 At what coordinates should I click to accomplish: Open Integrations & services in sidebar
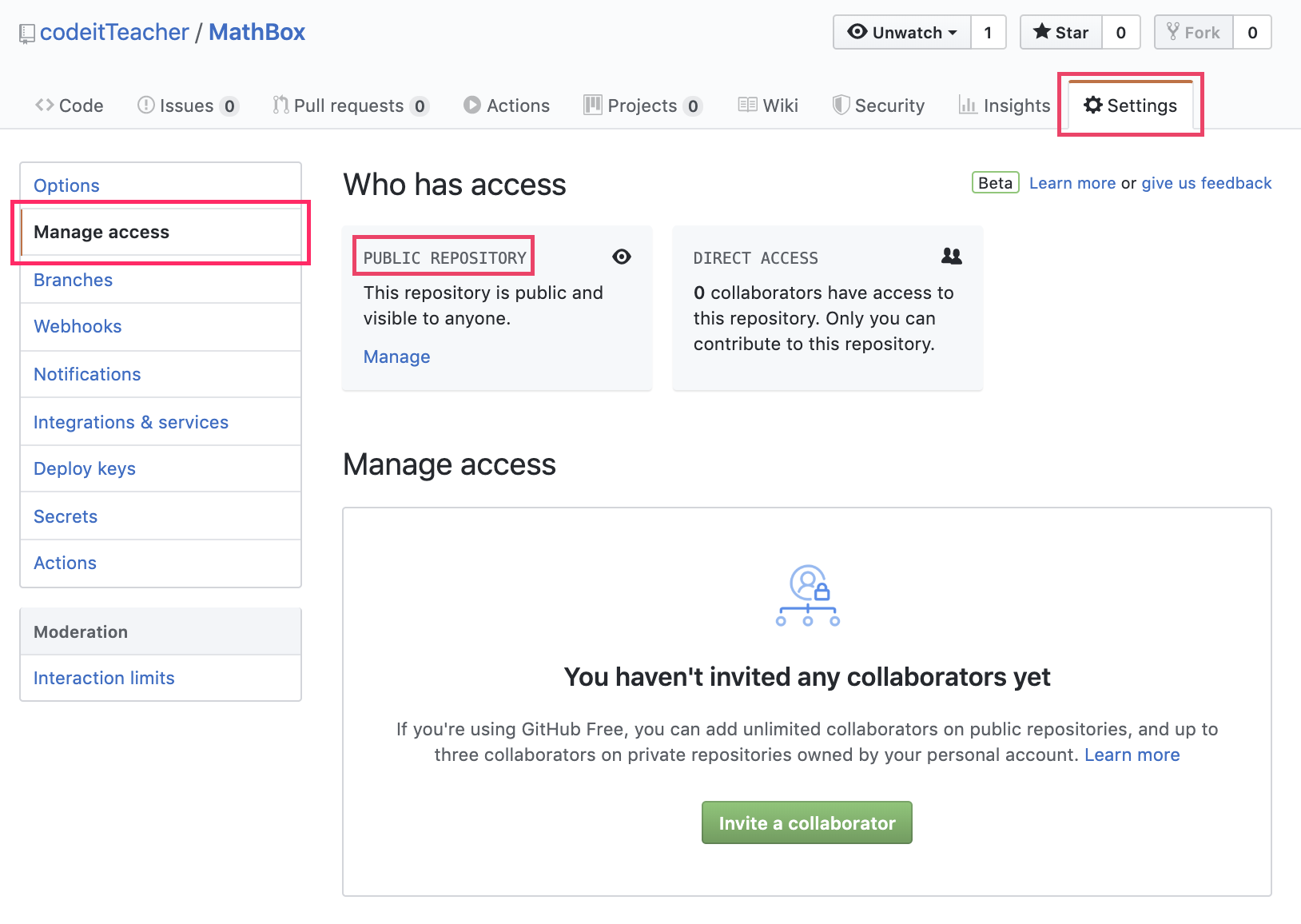tap(161, 422)
